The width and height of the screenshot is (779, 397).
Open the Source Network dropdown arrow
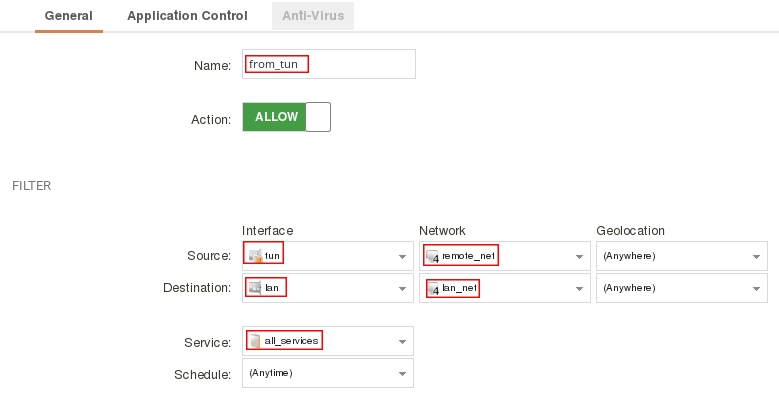click(579, 257)
